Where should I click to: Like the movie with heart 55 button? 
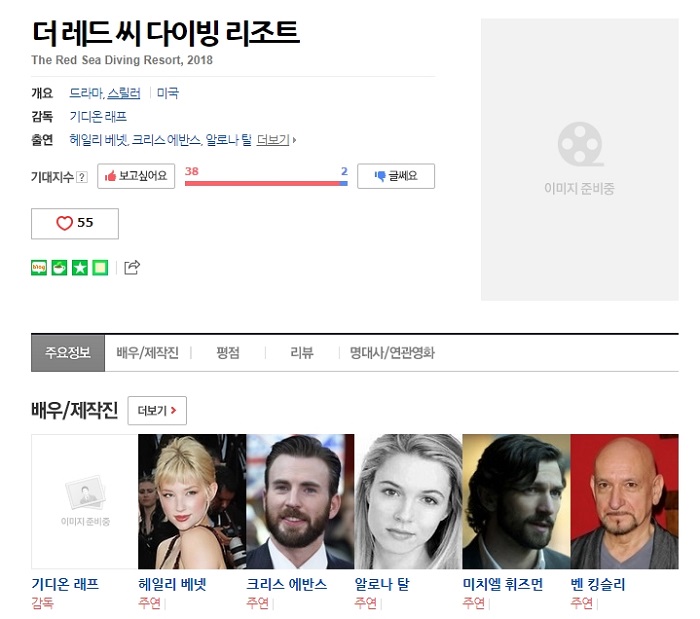(75, 223)
